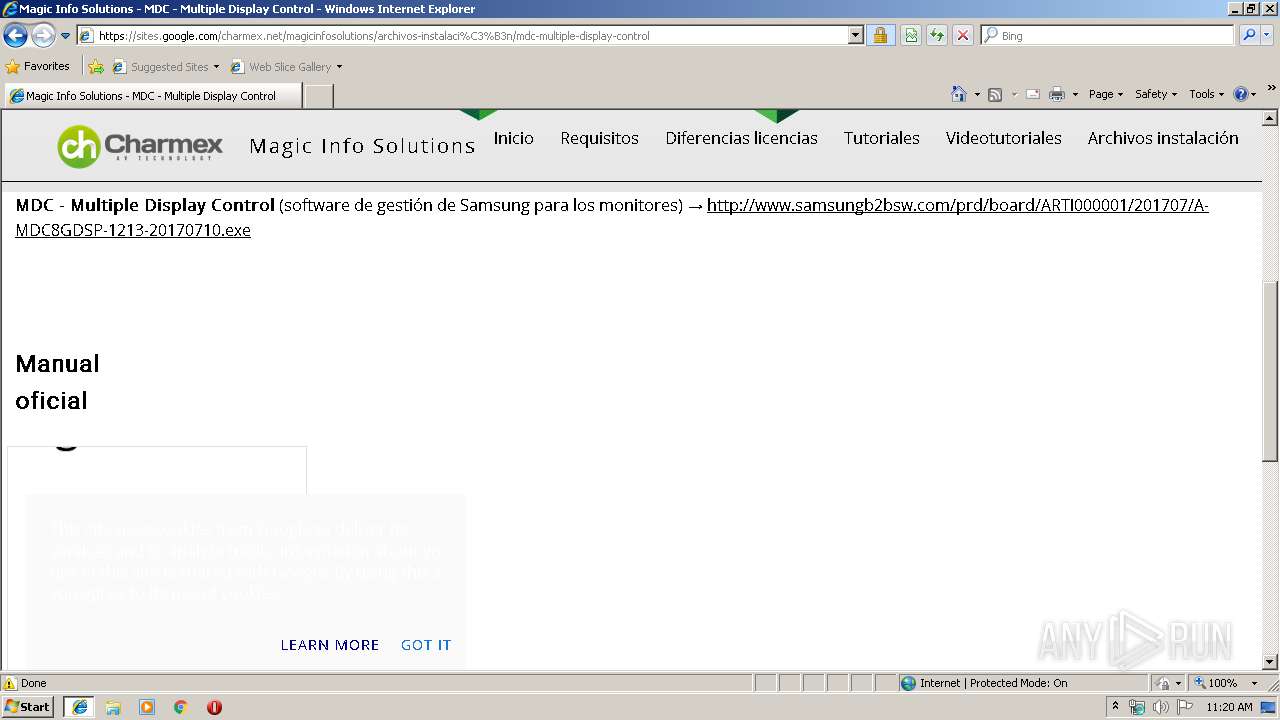This screenshot has width=1280, height=720.
Task: Show hidden system tray icons
Action: point(1115,707)
